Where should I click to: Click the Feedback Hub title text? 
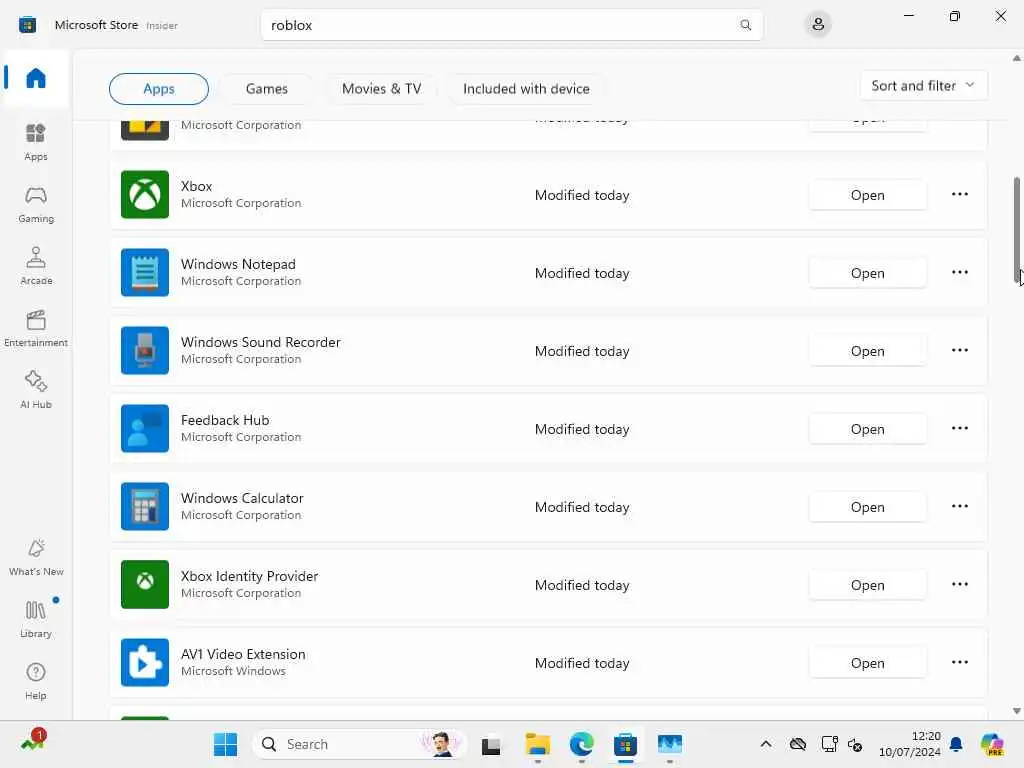225,420
